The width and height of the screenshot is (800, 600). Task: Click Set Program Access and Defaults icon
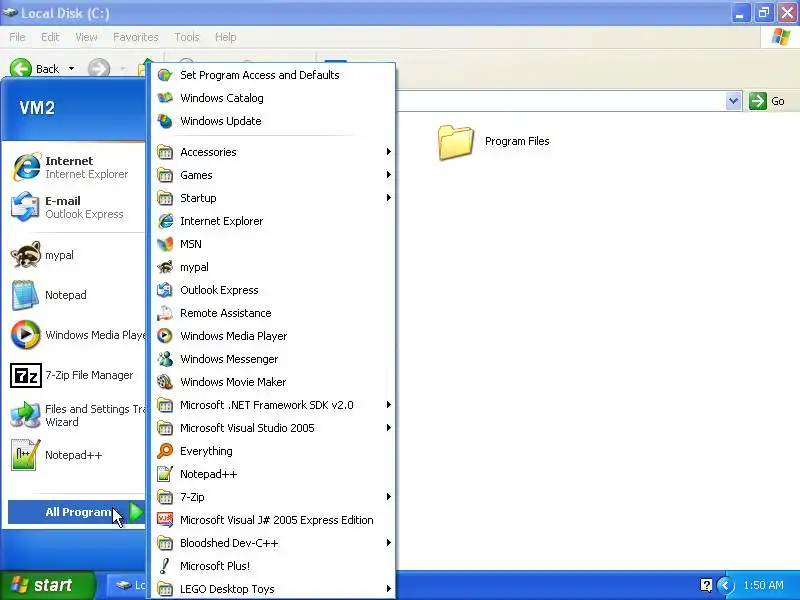165,75
